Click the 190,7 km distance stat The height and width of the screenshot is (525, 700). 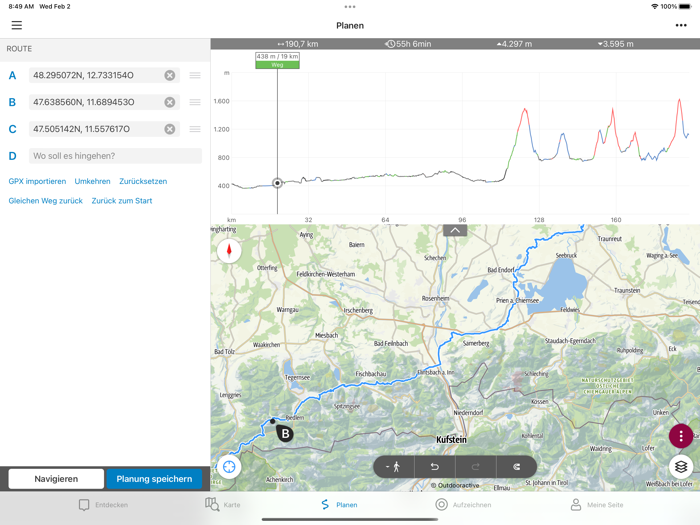point(297,44)
